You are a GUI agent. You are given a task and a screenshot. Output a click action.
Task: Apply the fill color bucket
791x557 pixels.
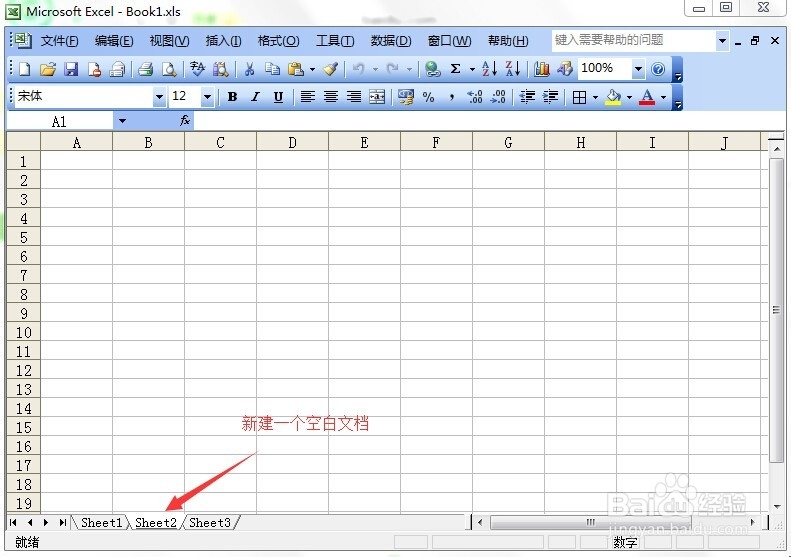pos(613,96)
